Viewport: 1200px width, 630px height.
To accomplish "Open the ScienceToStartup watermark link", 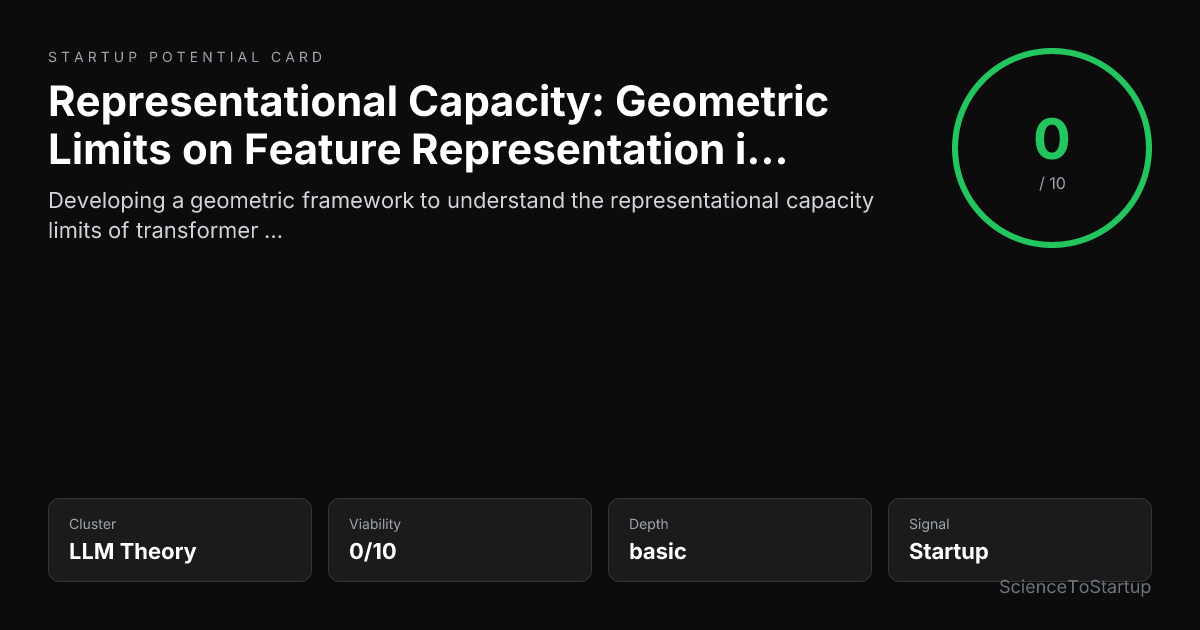I will tap(1075, 587).
